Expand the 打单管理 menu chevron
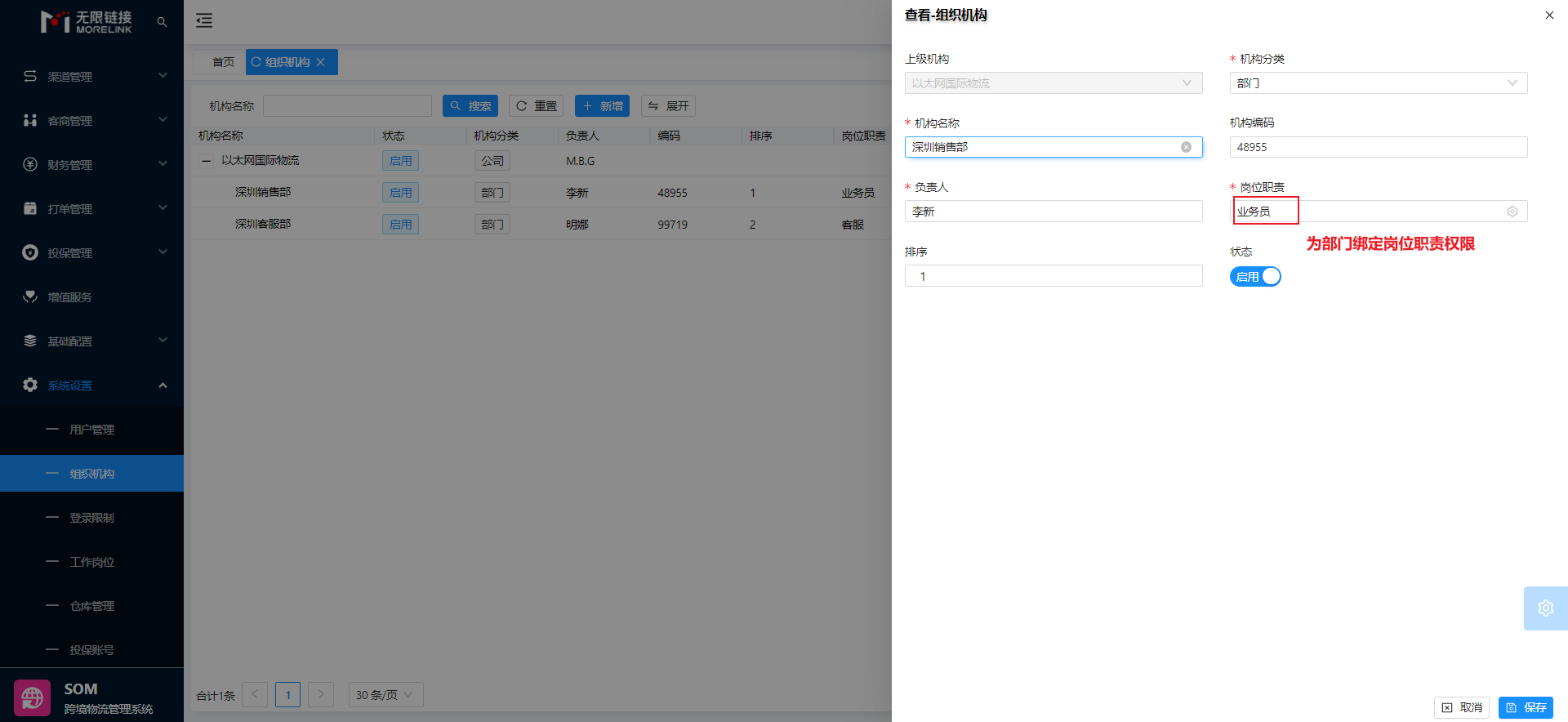Image resolution: width=1568 pixels, height=722 pixels. [163, 208]
